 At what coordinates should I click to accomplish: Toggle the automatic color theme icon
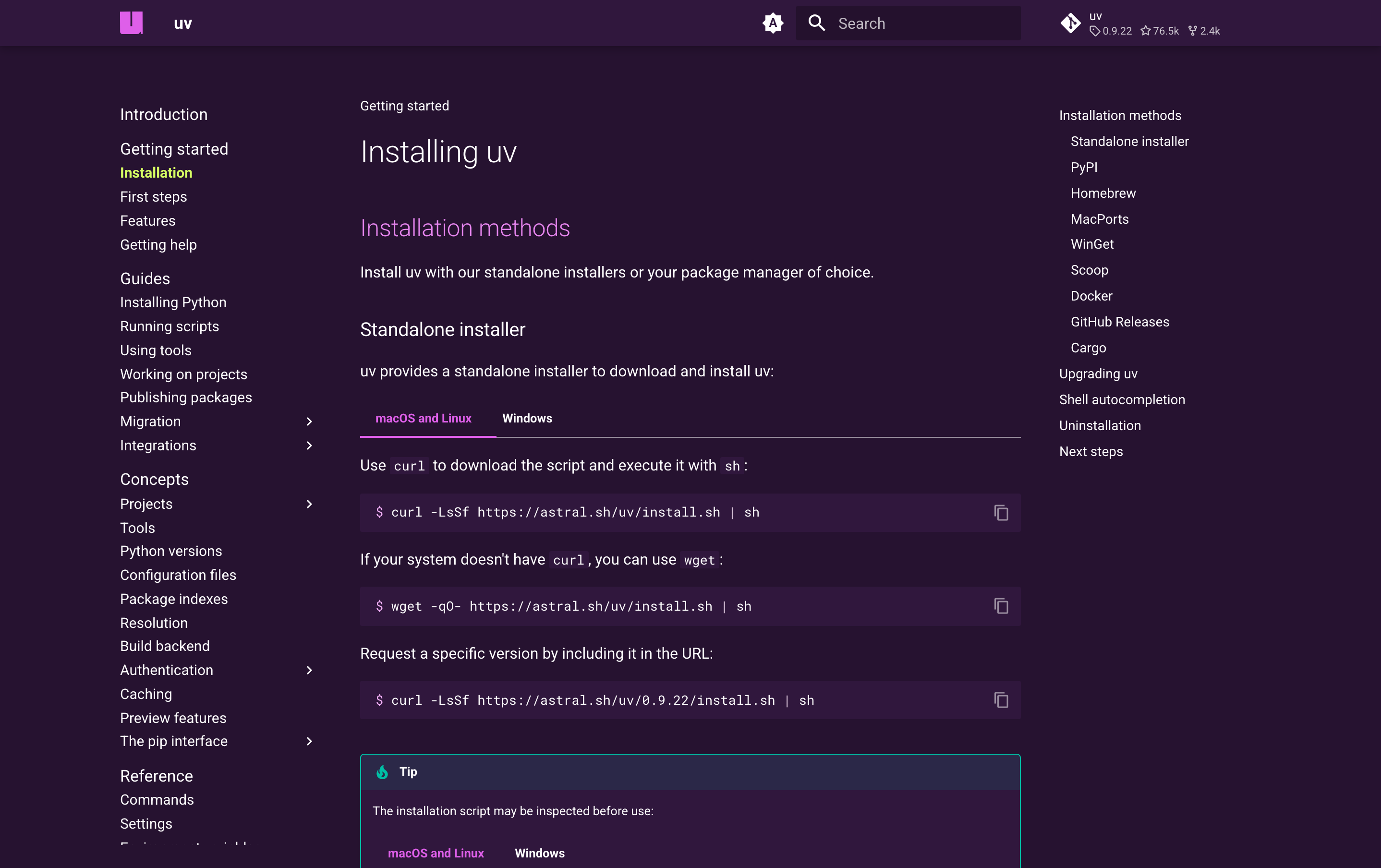773,24
